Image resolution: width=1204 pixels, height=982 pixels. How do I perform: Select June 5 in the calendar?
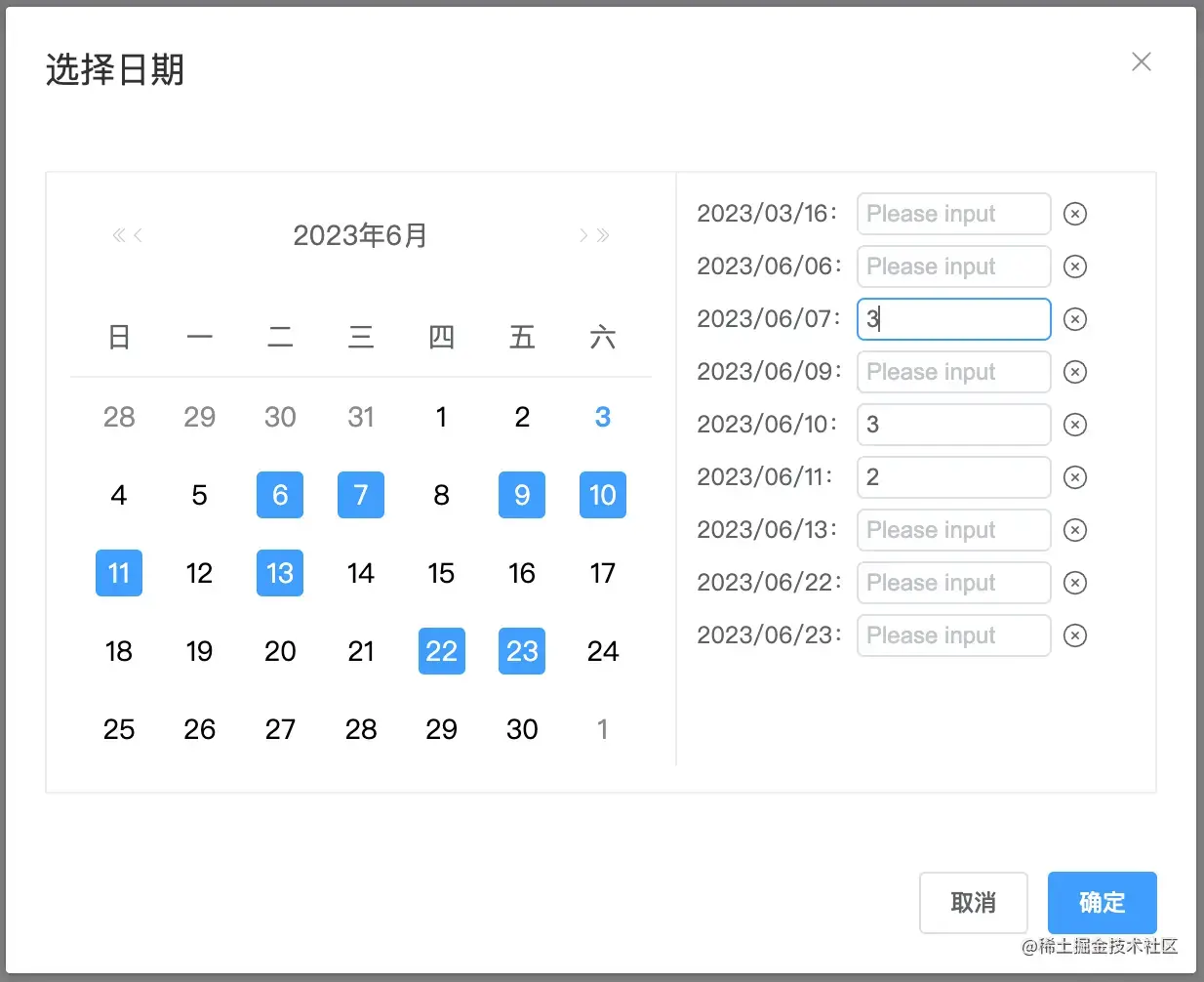pyautogui.click(x=199, y=495)
